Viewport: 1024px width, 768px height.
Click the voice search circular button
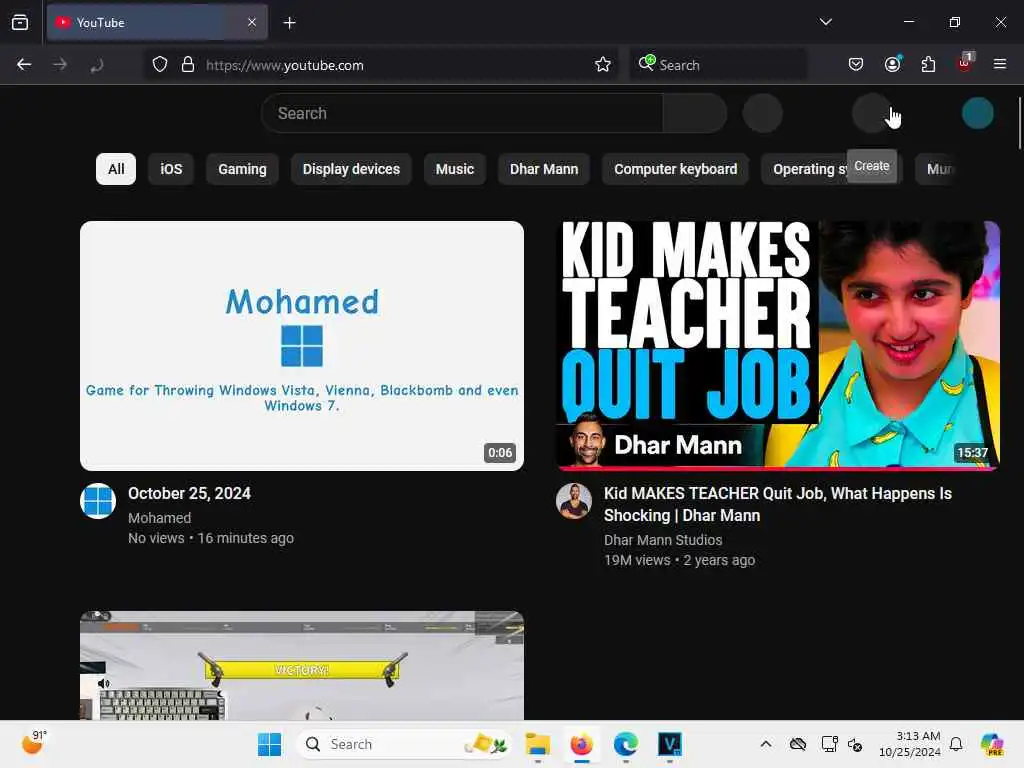coord(763,114)
